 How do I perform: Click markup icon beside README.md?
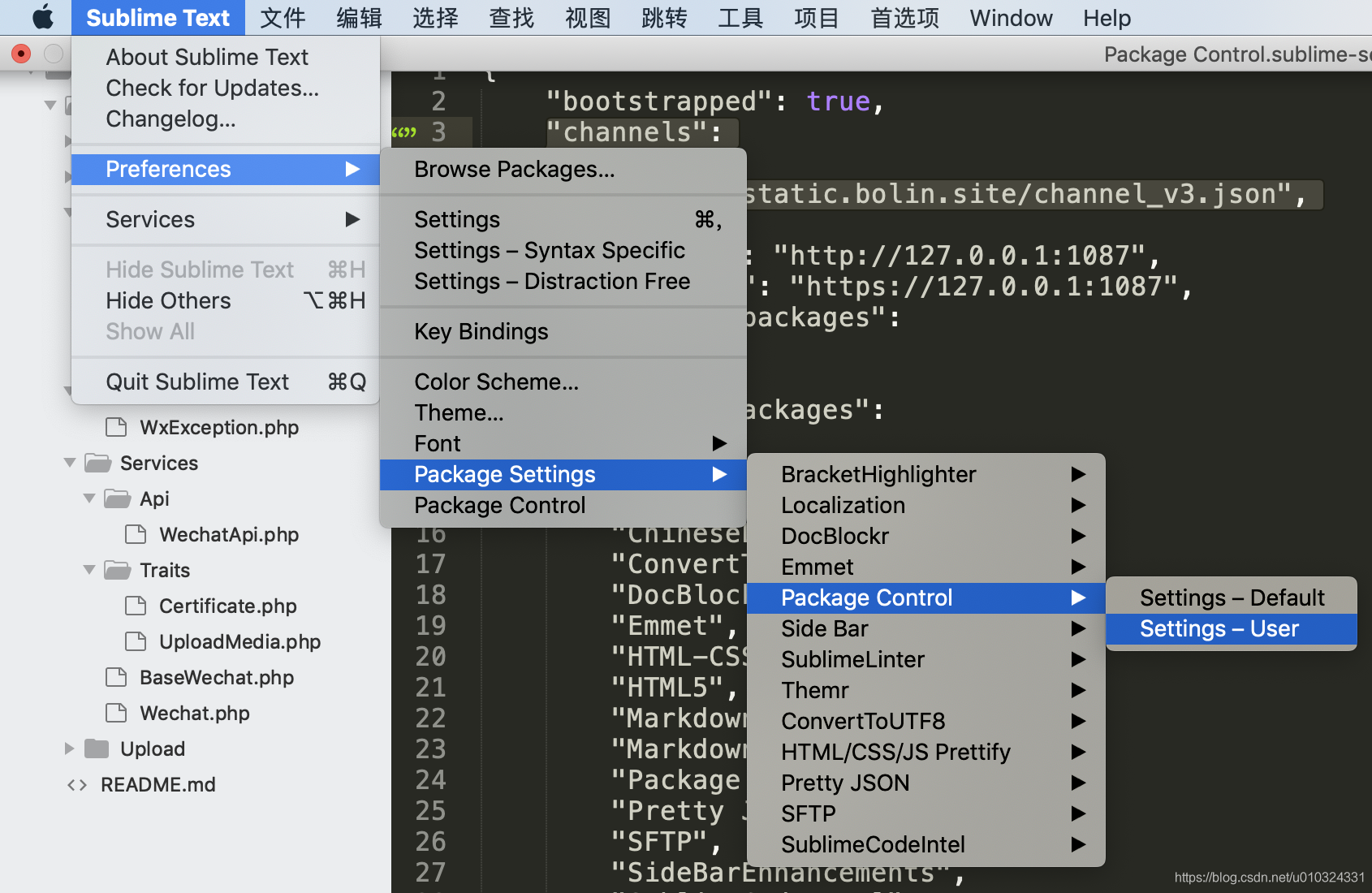click(x=77, y=785)
